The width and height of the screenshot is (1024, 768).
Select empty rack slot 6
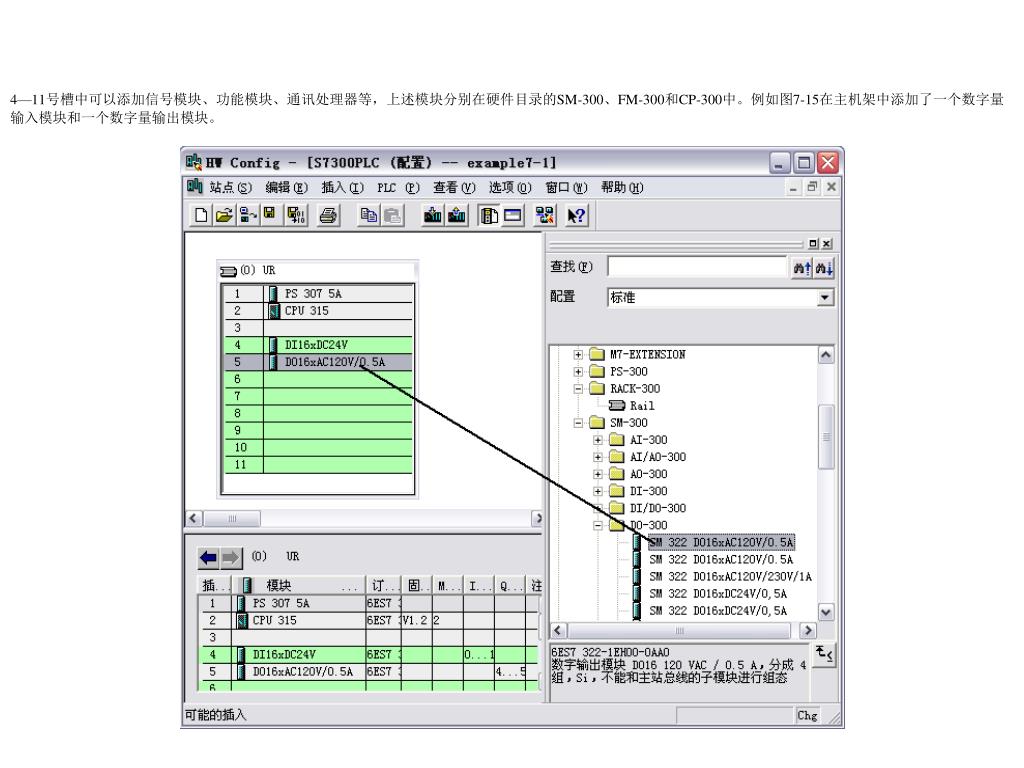click(318, 379)
